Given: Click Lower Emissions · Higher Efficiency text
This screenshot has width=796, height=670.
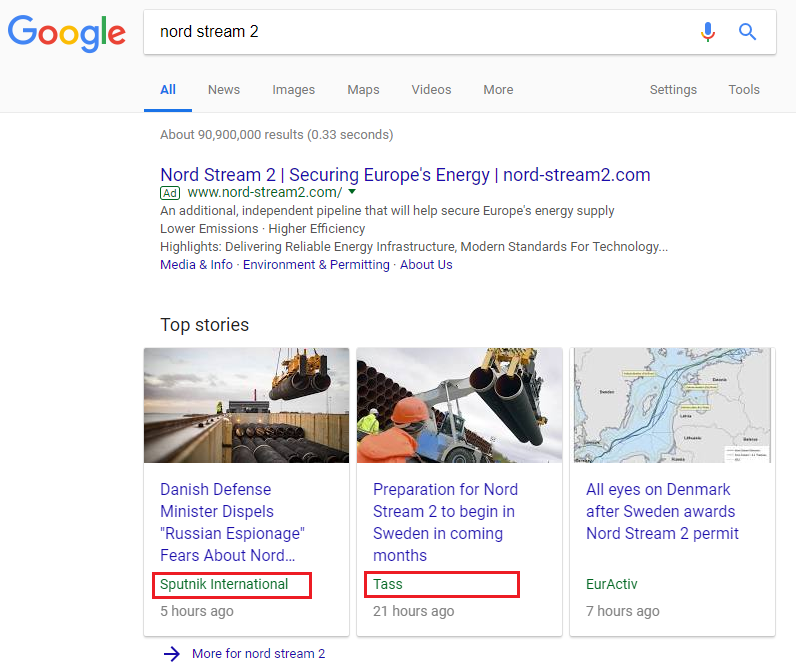Looking at the screenshot, I should coord(262,229).
